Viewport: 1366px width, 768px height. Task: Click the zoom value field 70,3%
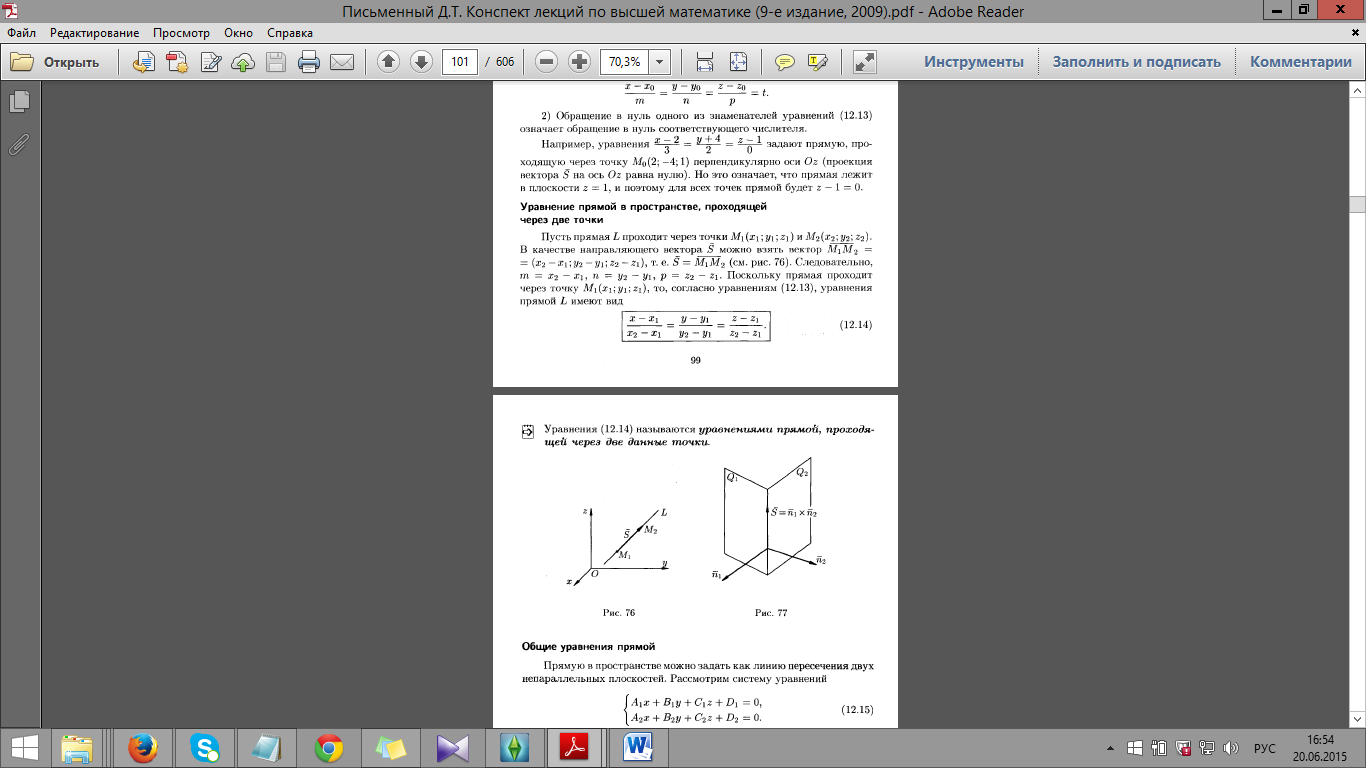pos(625,62)
